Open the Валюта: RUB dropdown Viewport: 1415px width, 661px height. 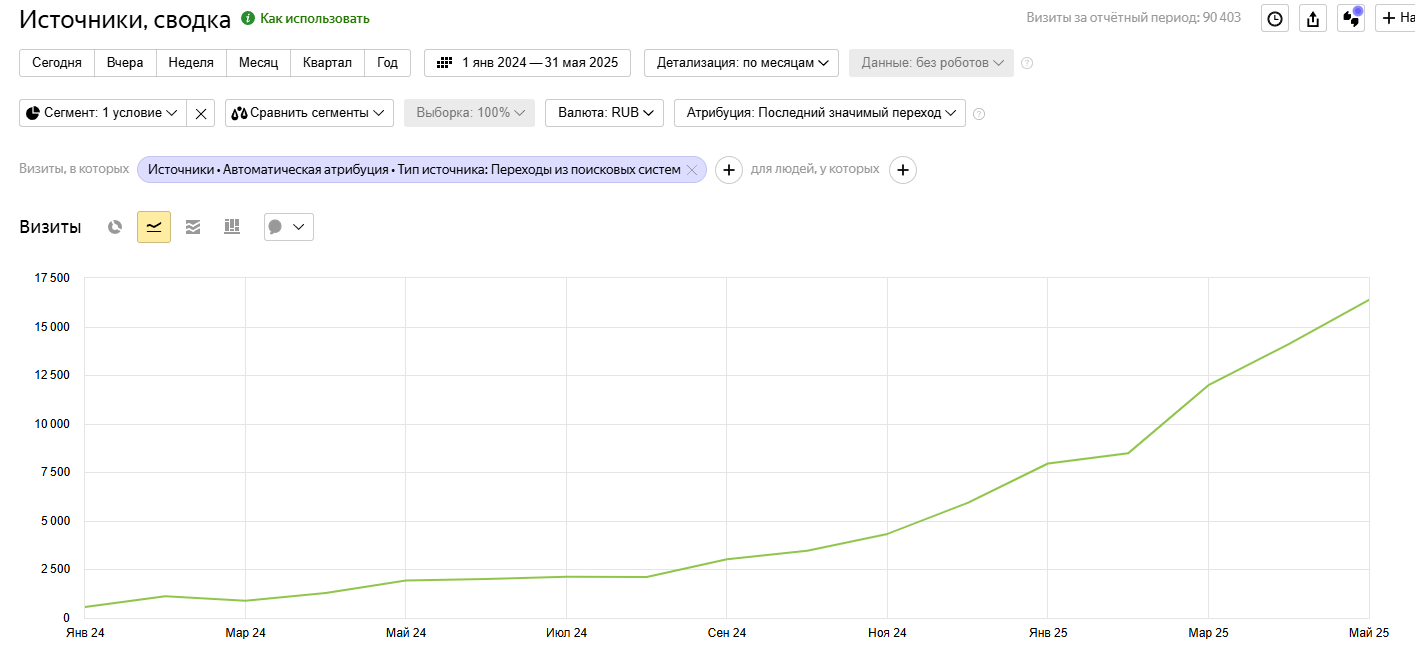point(604,113)
